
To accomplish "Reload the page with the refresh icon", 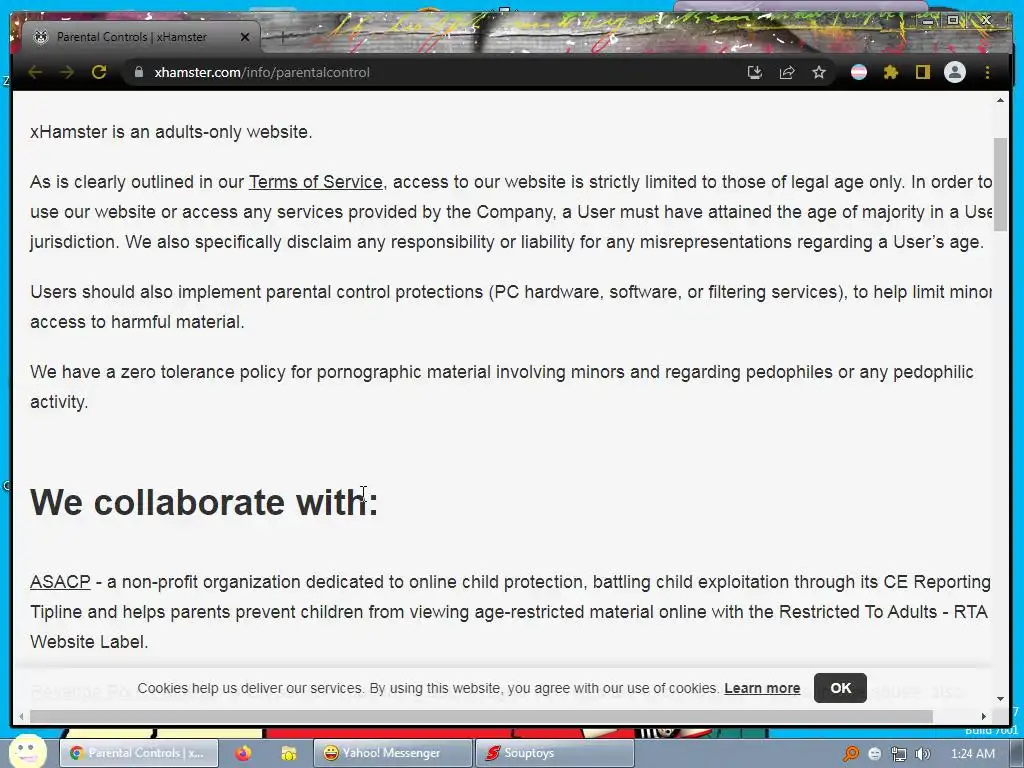I will pos(99,72).
